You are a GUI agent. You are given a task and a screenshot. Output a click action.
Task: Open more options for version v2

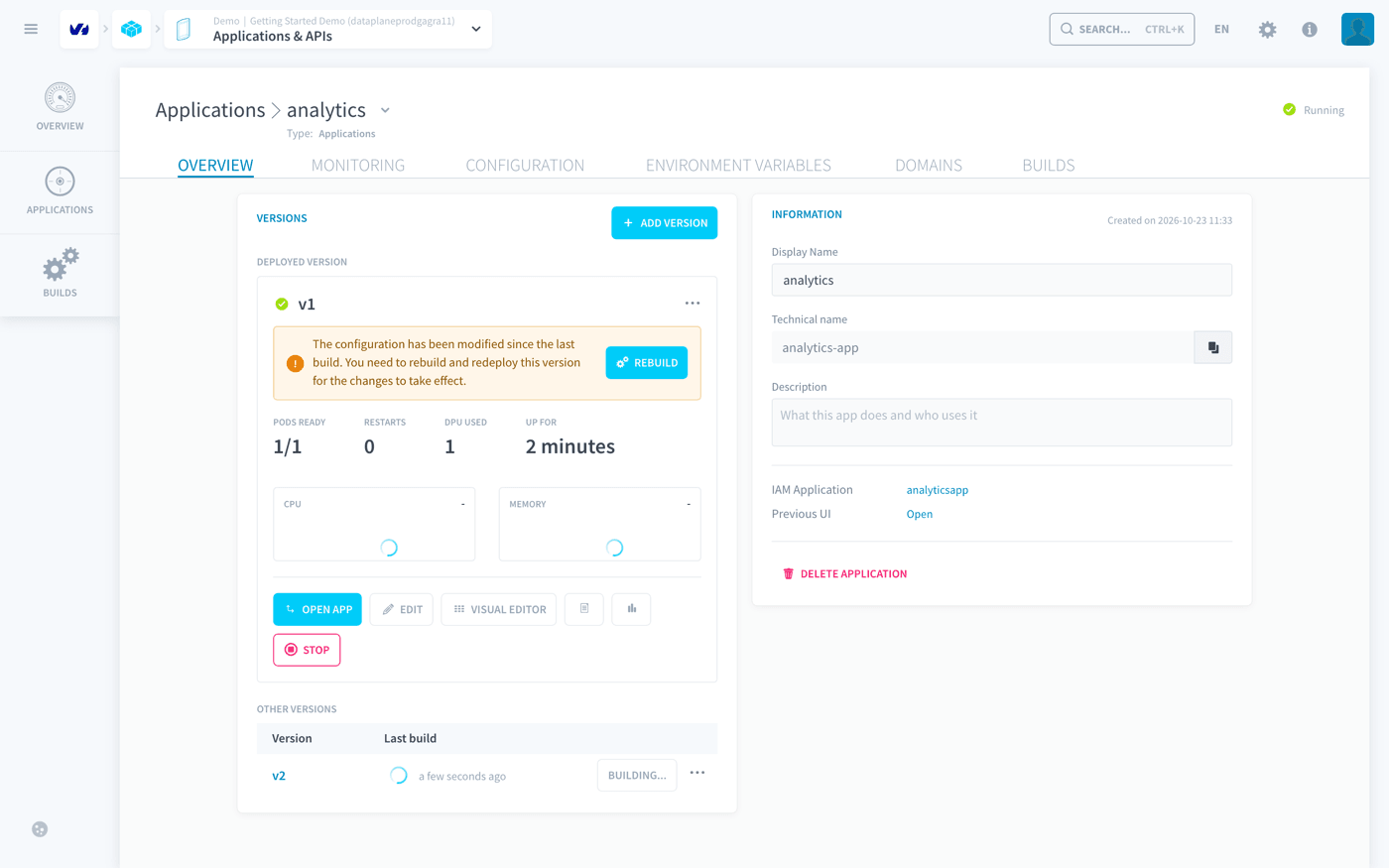(697, 773)
